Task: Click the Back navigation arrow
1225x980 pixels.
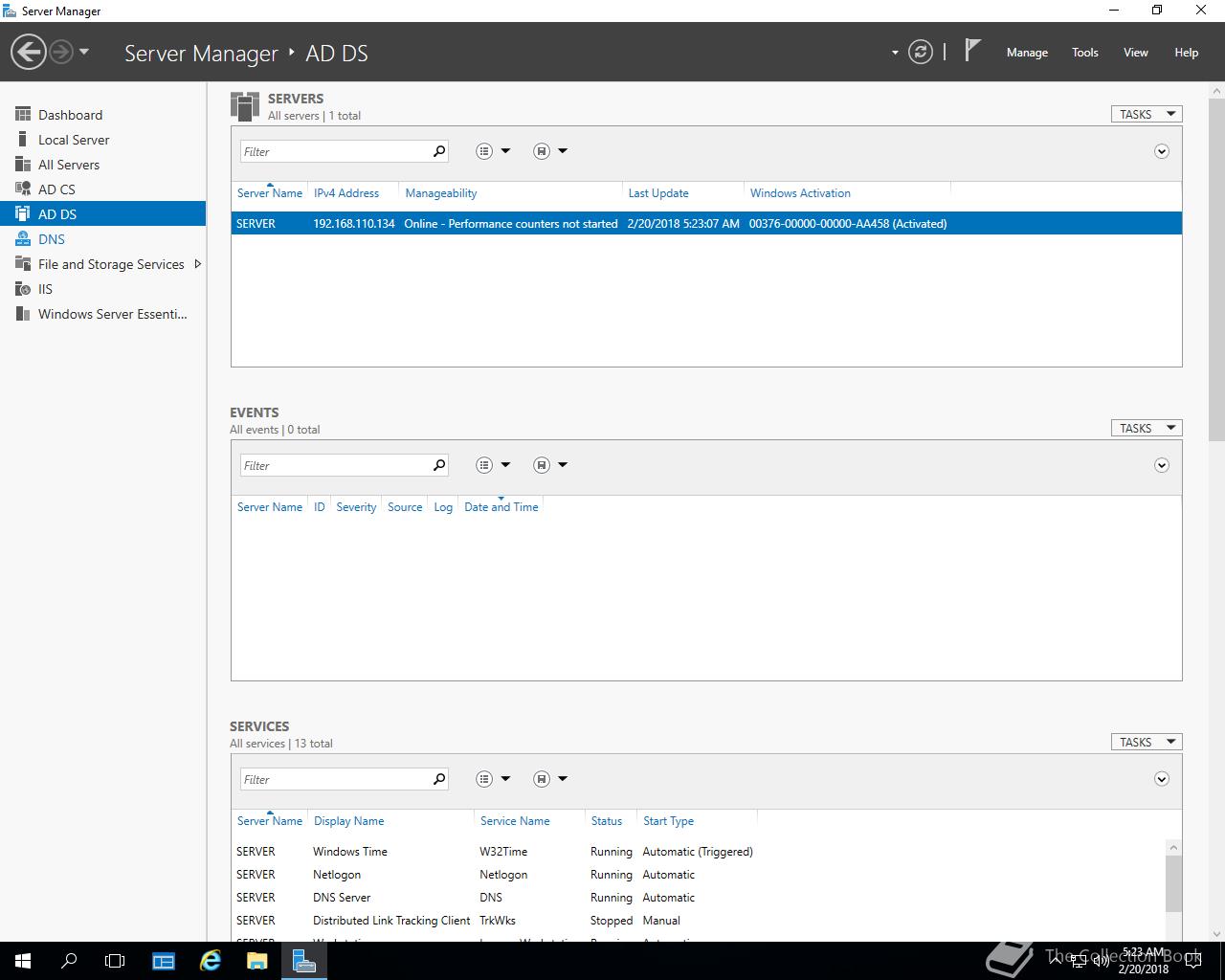Action: tap(29, 52)
